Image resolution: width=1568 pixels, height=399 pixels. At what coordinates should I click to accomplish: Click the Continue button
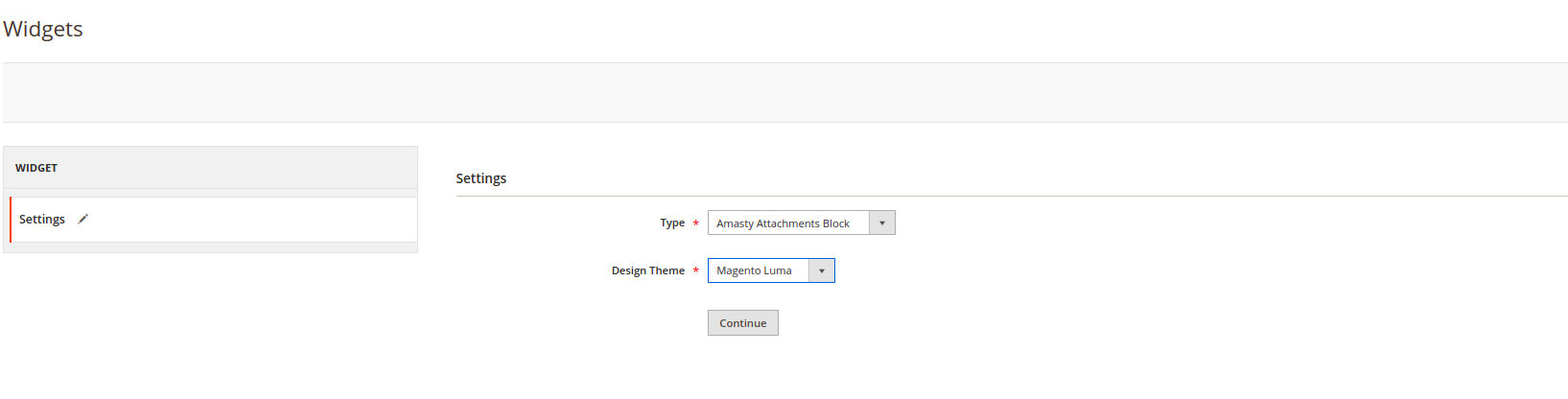pyautogui.click(x=743, y=323)
